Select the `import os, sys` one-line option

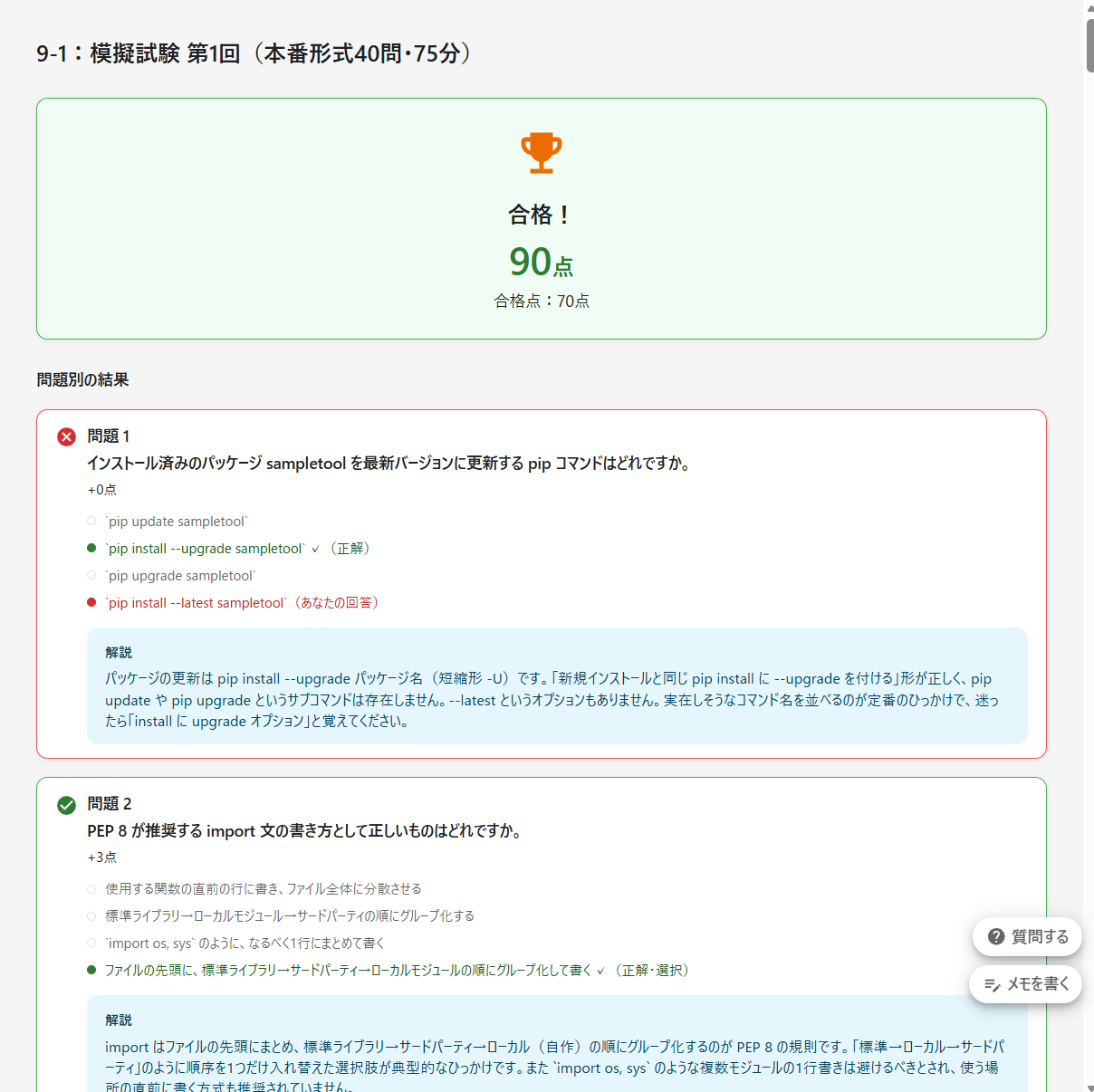click(236, 944)
